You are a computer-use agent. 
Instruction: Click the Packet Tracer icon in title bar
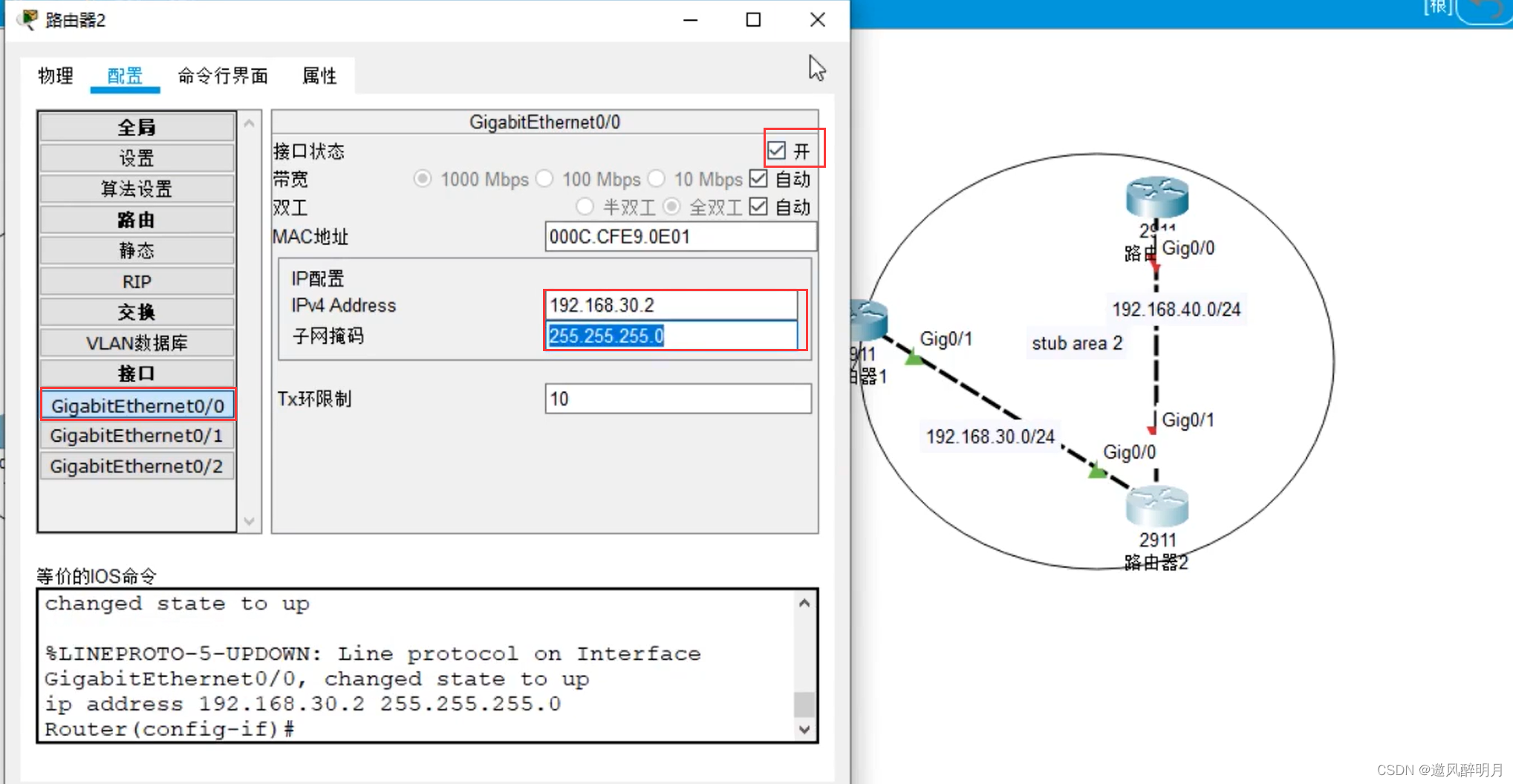click(x=29, y=19)
